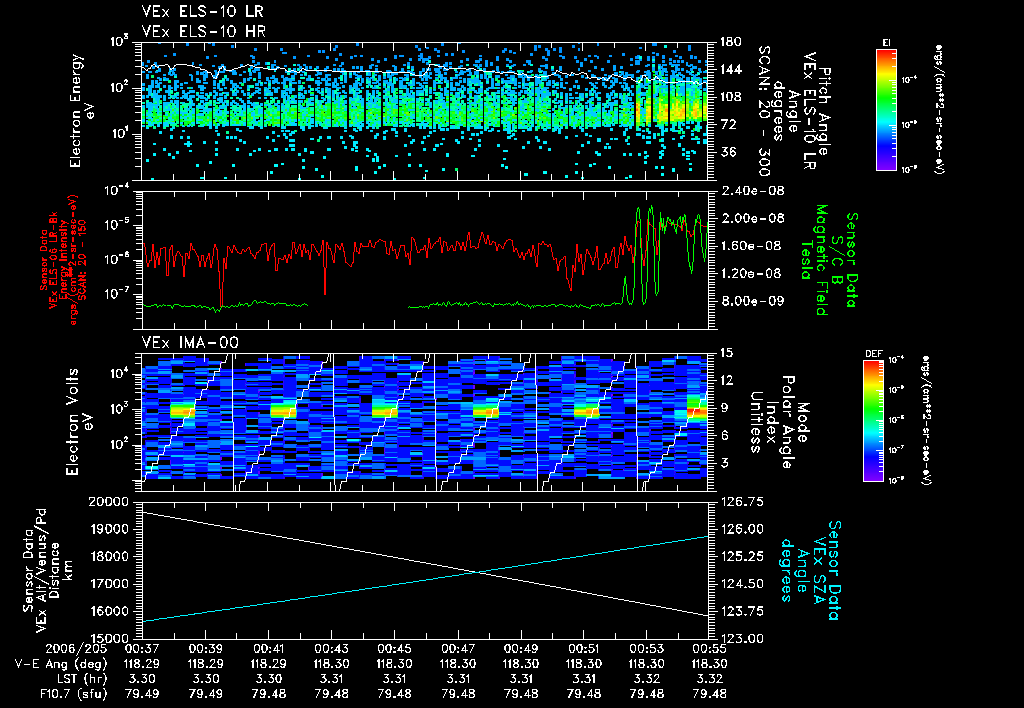Click the "Pitch Angle" axis label
The image size is (1024, 708).
[825, 110]
